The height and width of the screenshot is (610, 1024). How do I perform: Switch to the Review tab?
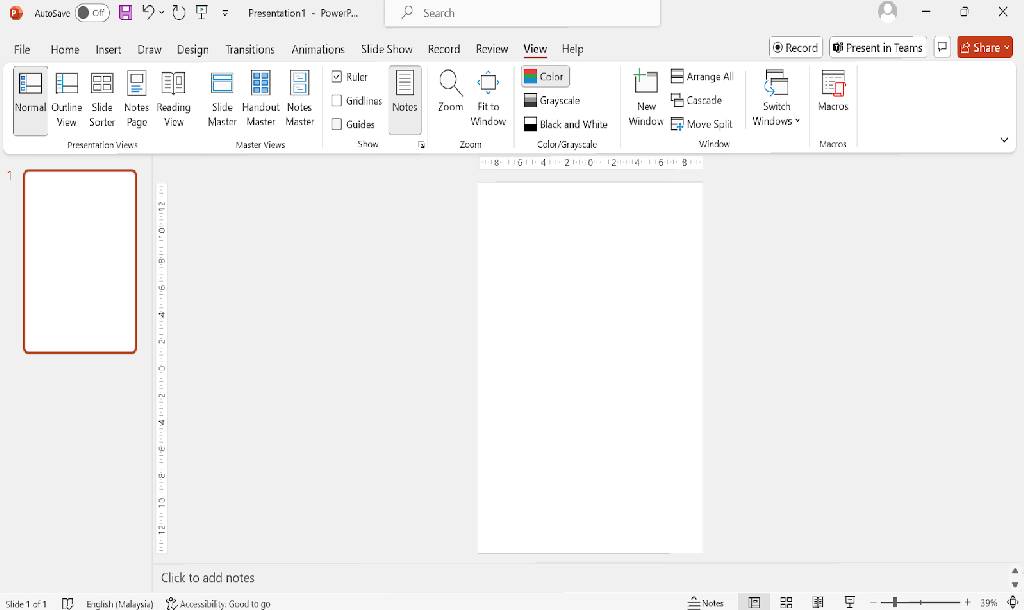[x=492, y=49]
